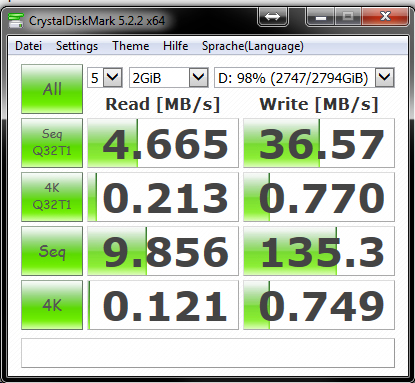Start the 4K benchmark
Viewport: 415px width, 383px height.
coord(52,305)
